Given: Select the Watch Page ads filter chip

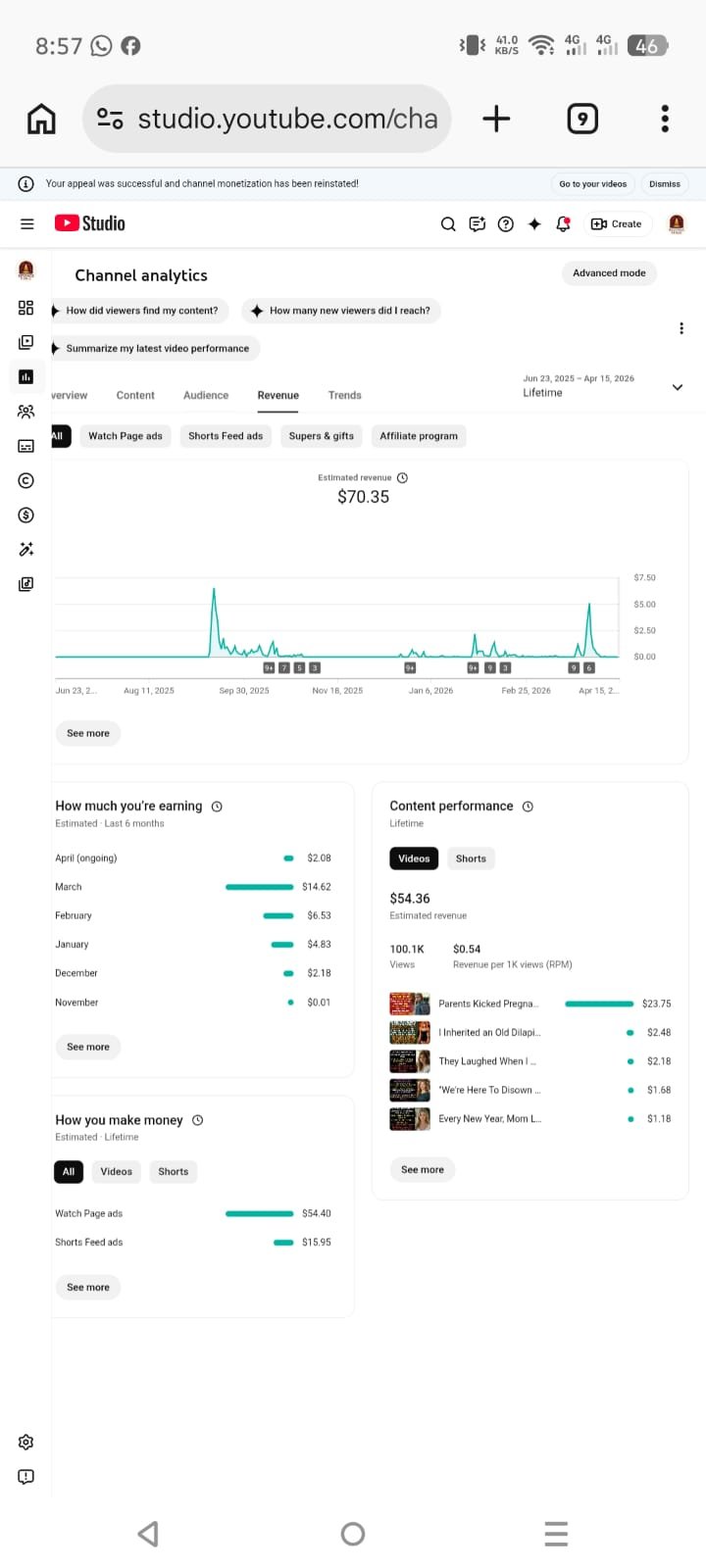Looking at the screenshot, I should point(126,436).
